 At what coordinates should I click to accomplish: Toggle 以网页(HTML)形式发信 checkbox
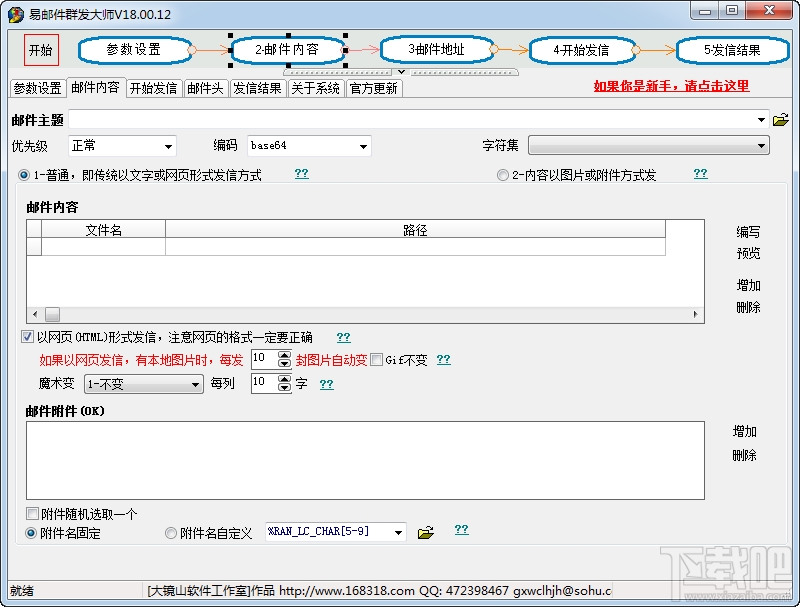(x=27, y=337)
